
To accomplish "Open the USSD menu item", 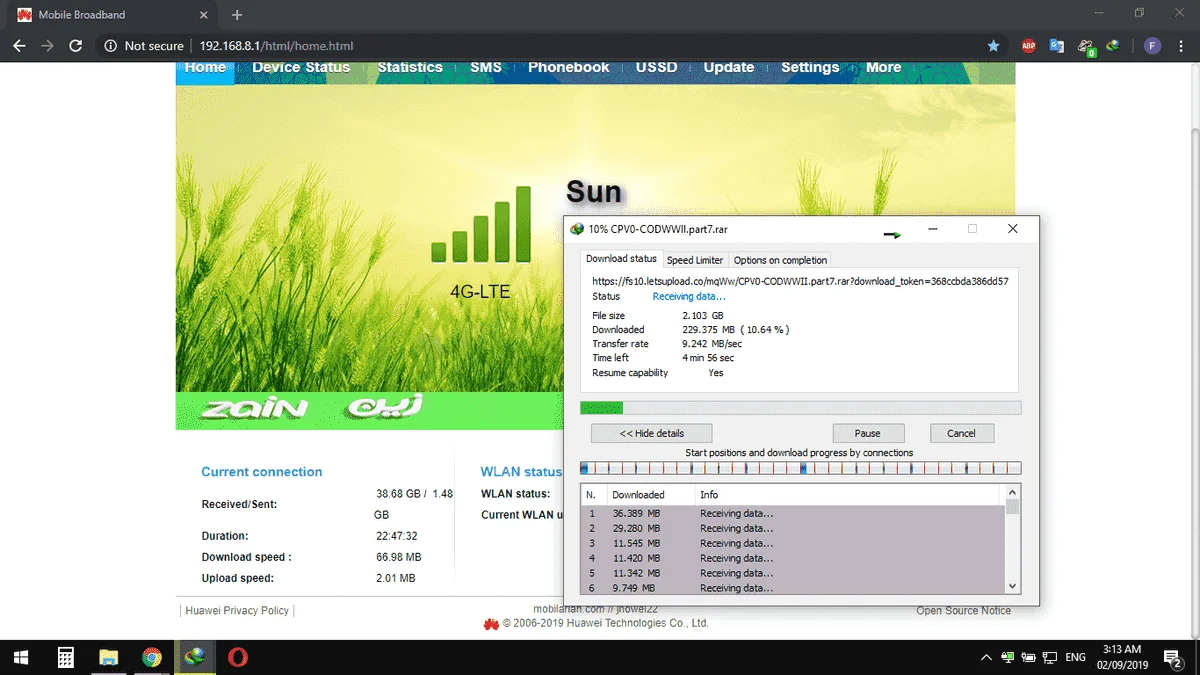I will tap(657, 67).
